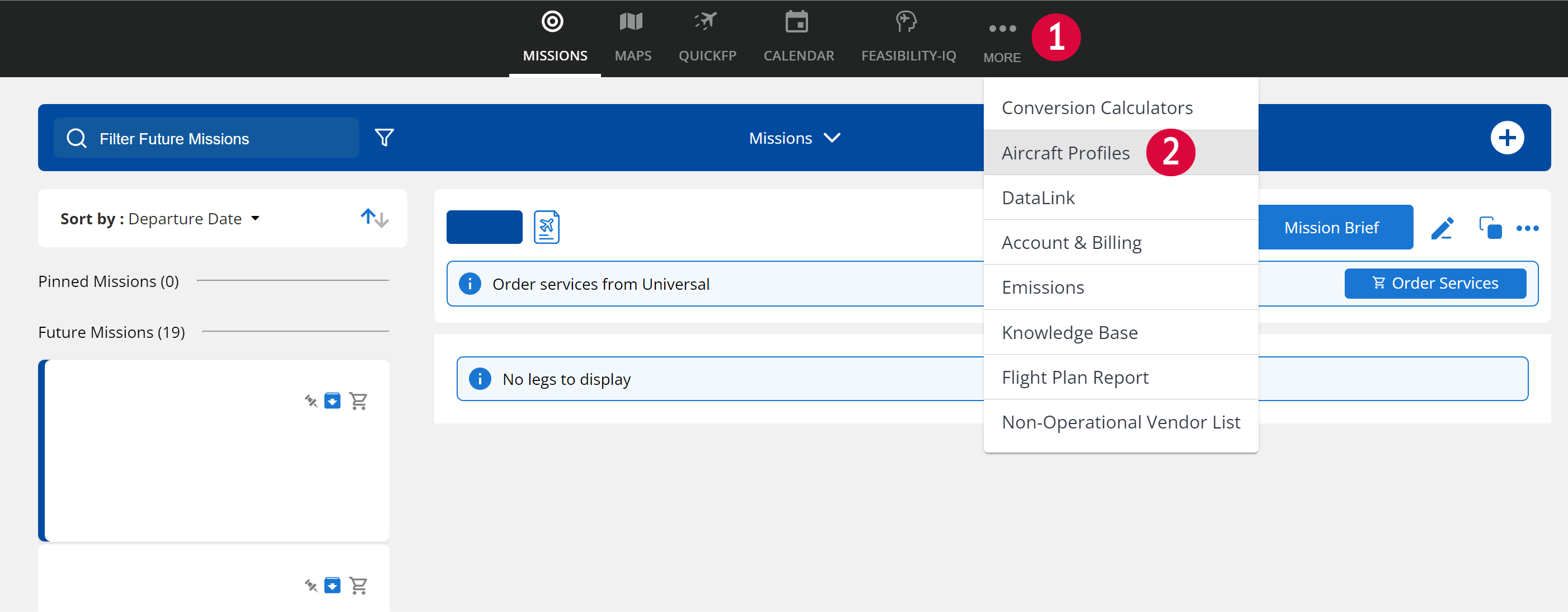Open mission more options ellipsis
This screenshot has width=1568, height=612.
click(x=1527, y=229)
